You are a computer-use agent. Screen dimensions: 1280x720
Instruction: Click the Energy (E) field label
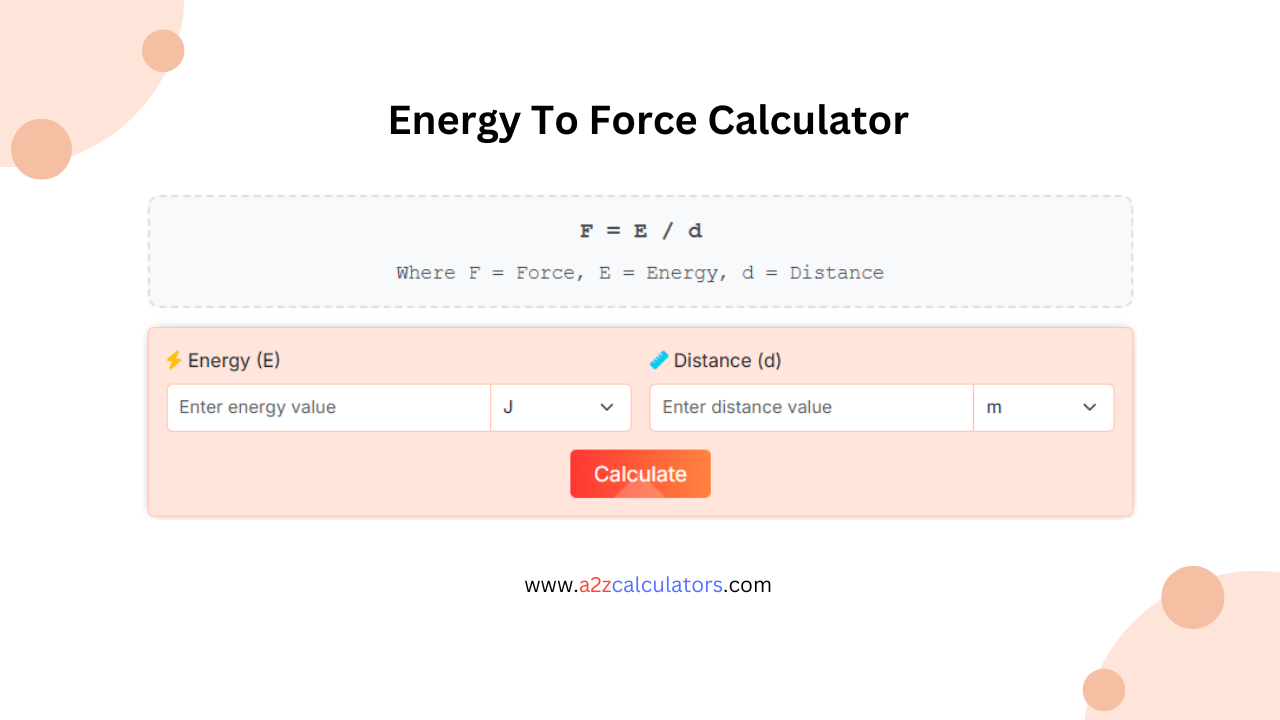pos(232,360)
